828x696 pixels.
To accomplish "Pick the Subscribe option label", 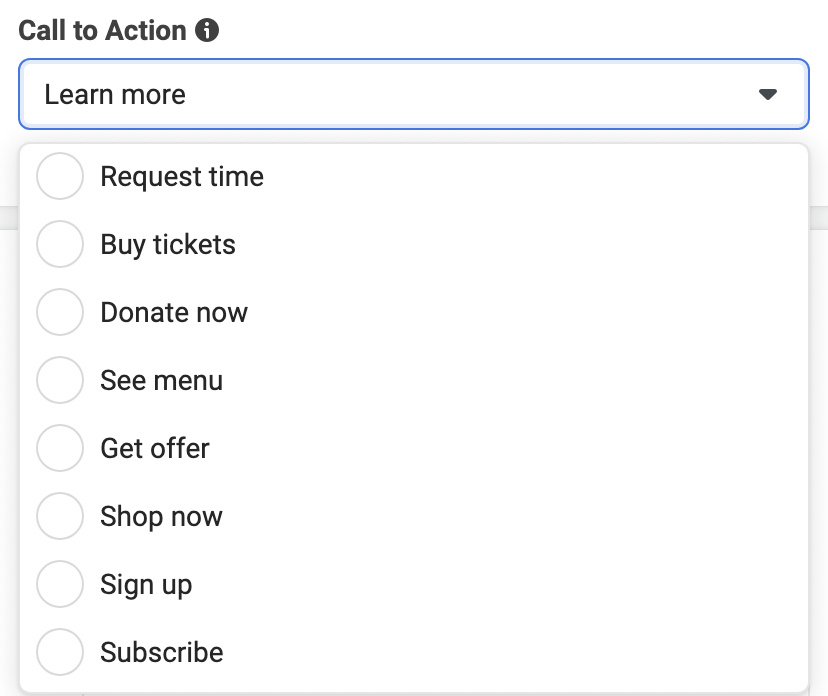I will click(162, 652).
